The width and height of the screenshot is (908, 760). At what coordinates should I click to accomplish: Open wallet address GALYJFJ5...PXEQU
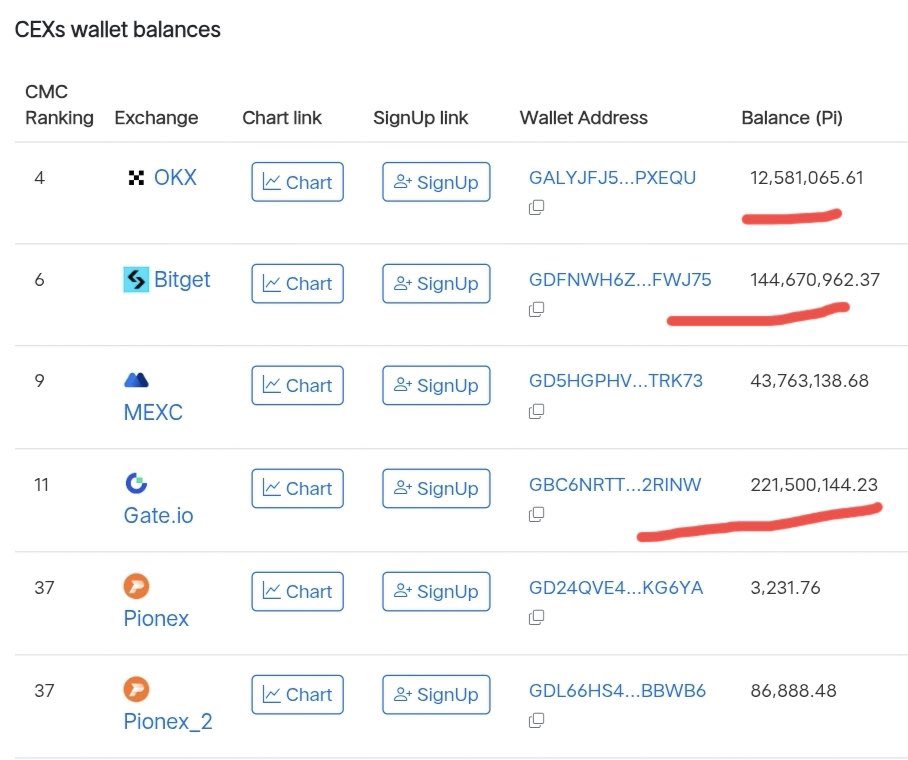[612, 177]
